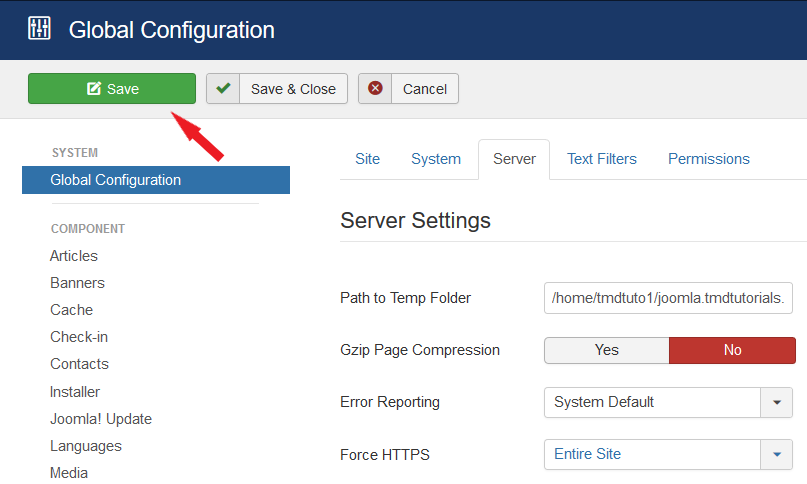The image size is (807, 484).
Task: Go to Languages component settings
Action: coord(86,446)
